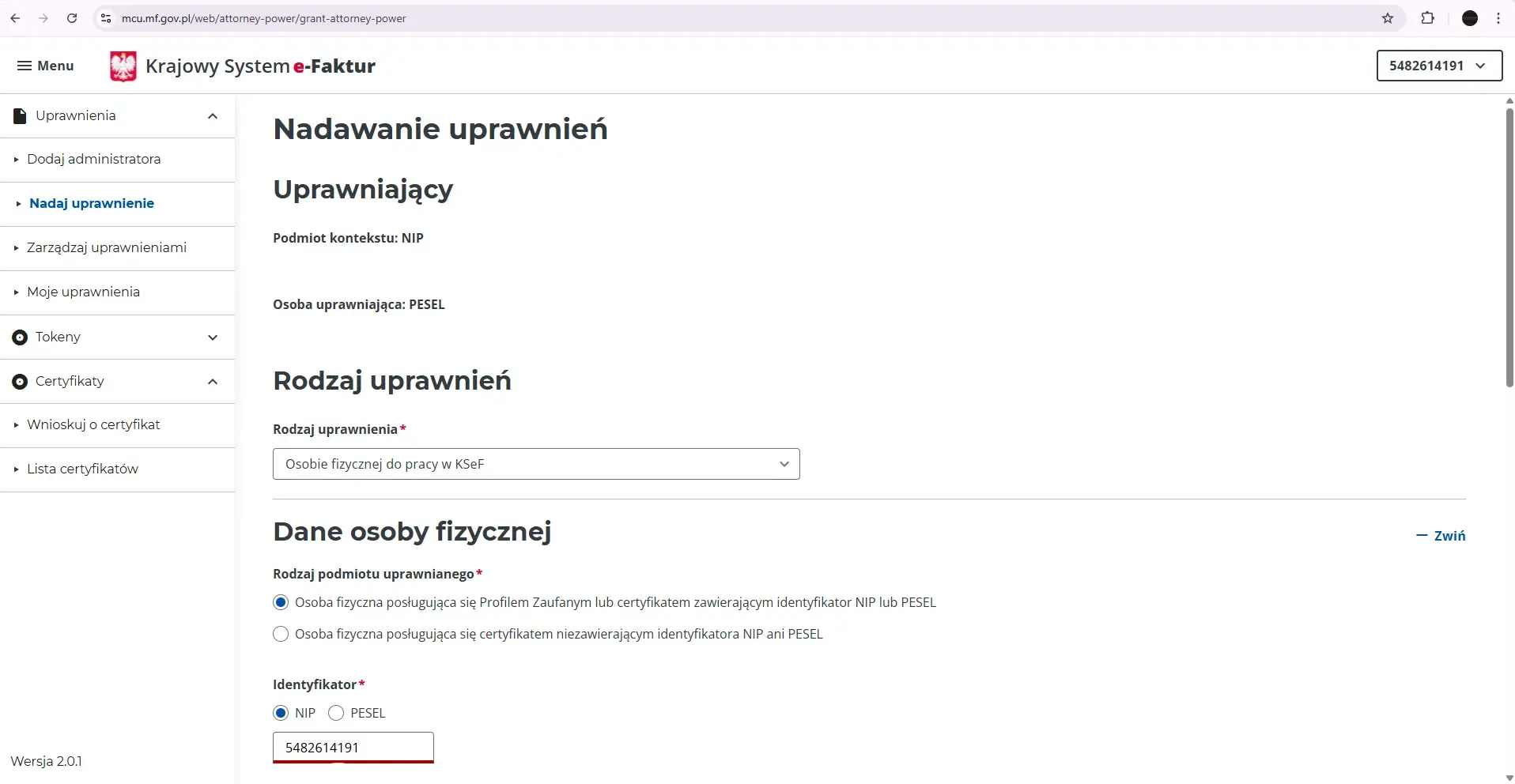Expand the Tokeny sidebar section

(213, 337)
